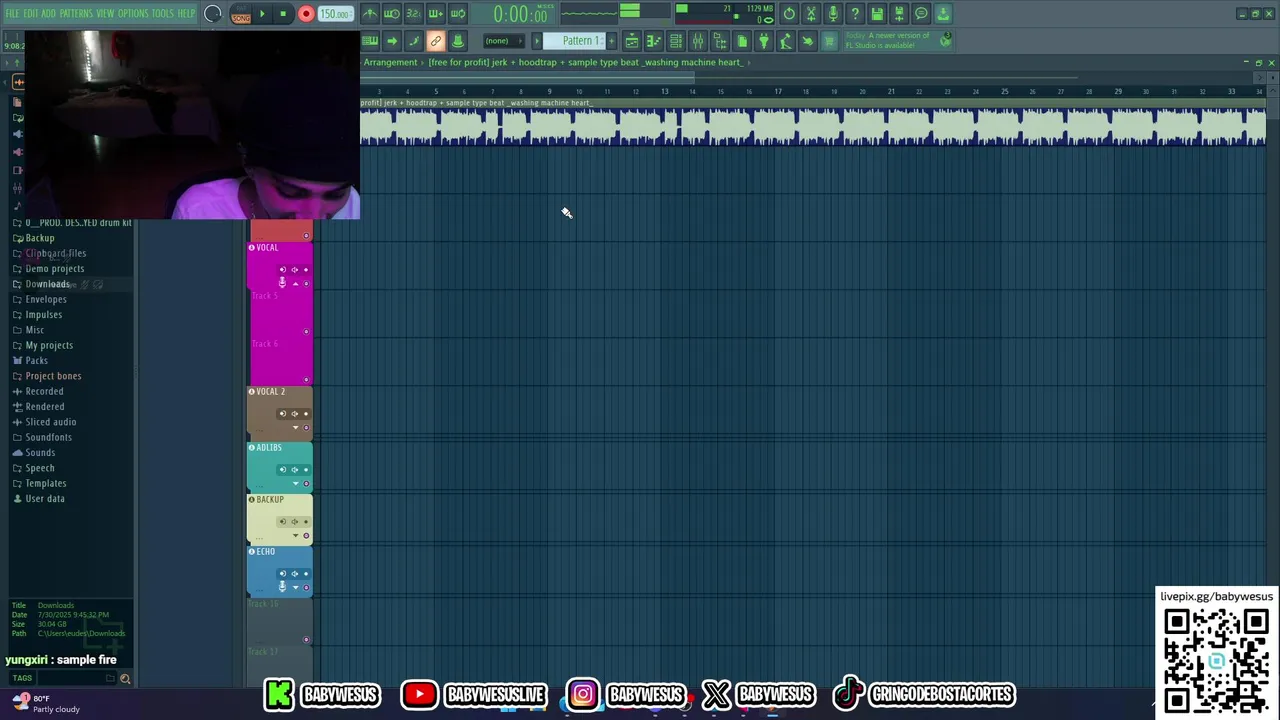Open the FILE menu

[13, 13]
